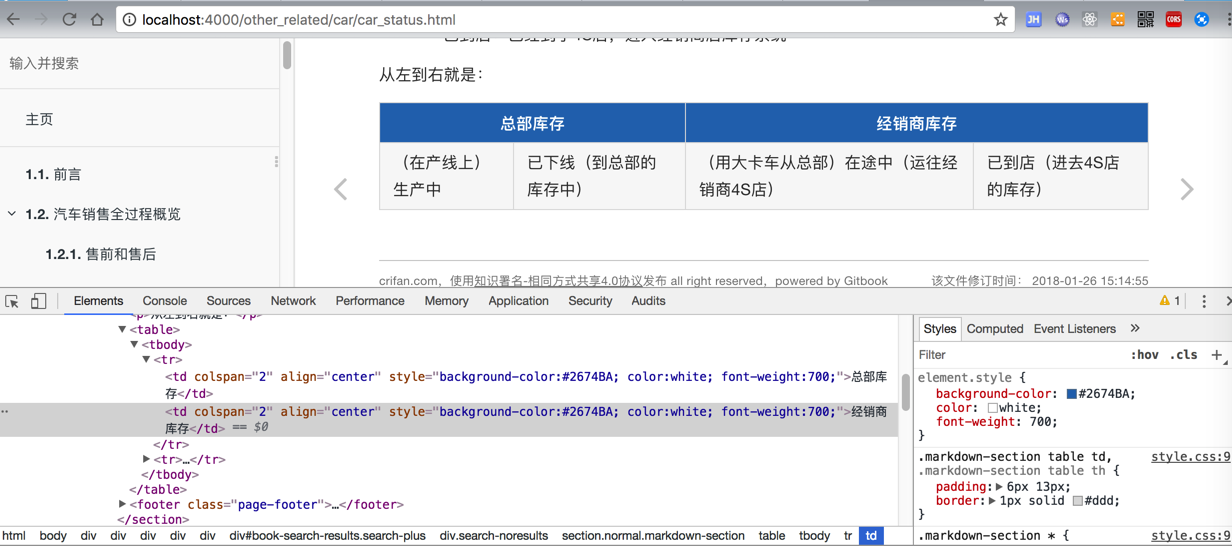
Task: Open the Chrome three-dot menu
Action: [x=1228, y=19]
